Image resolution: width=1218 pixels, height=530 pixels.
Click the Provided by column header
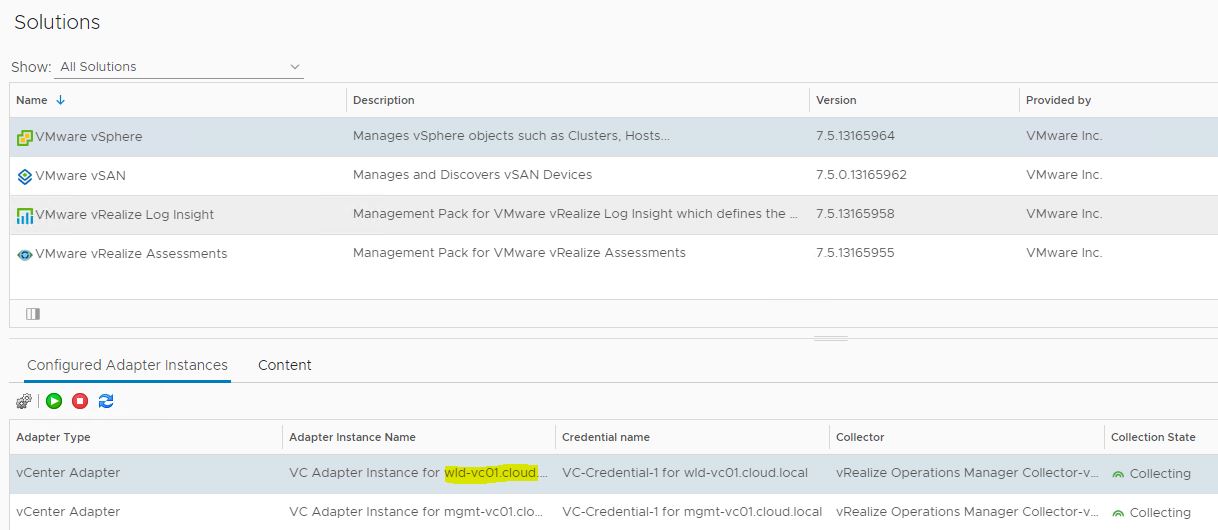[x=1058, y=100]
